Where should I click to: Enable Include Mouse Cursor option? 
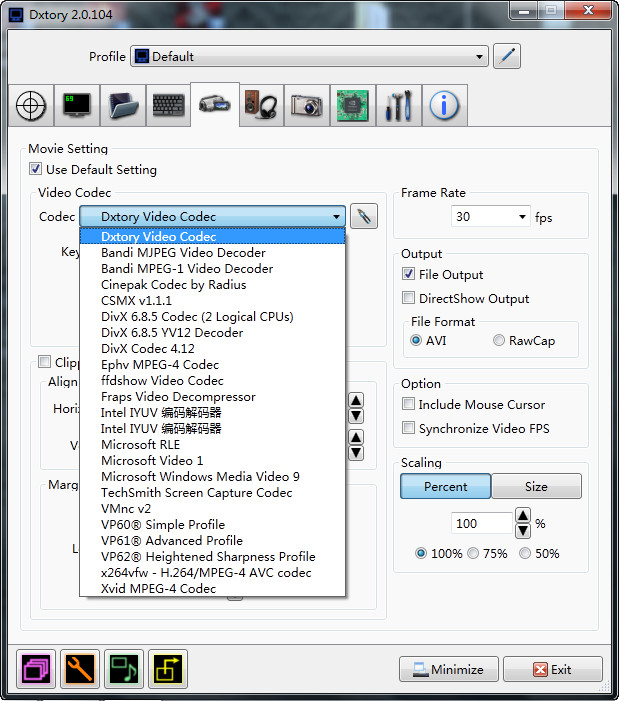point(408,404)
